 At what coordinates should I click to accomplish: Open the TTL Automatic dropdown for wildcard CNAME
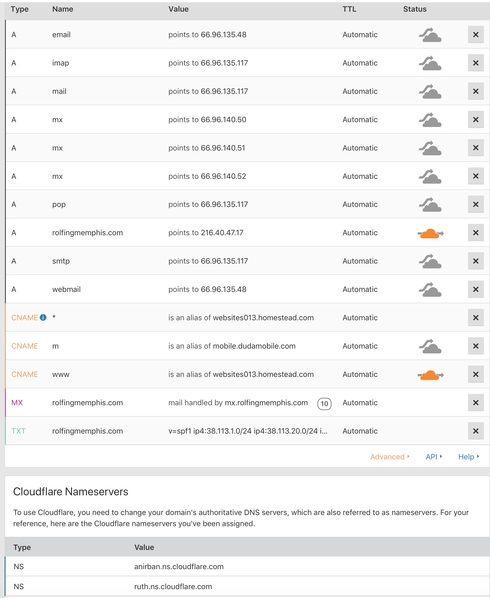pyautogui.click(x=360, y=318)
